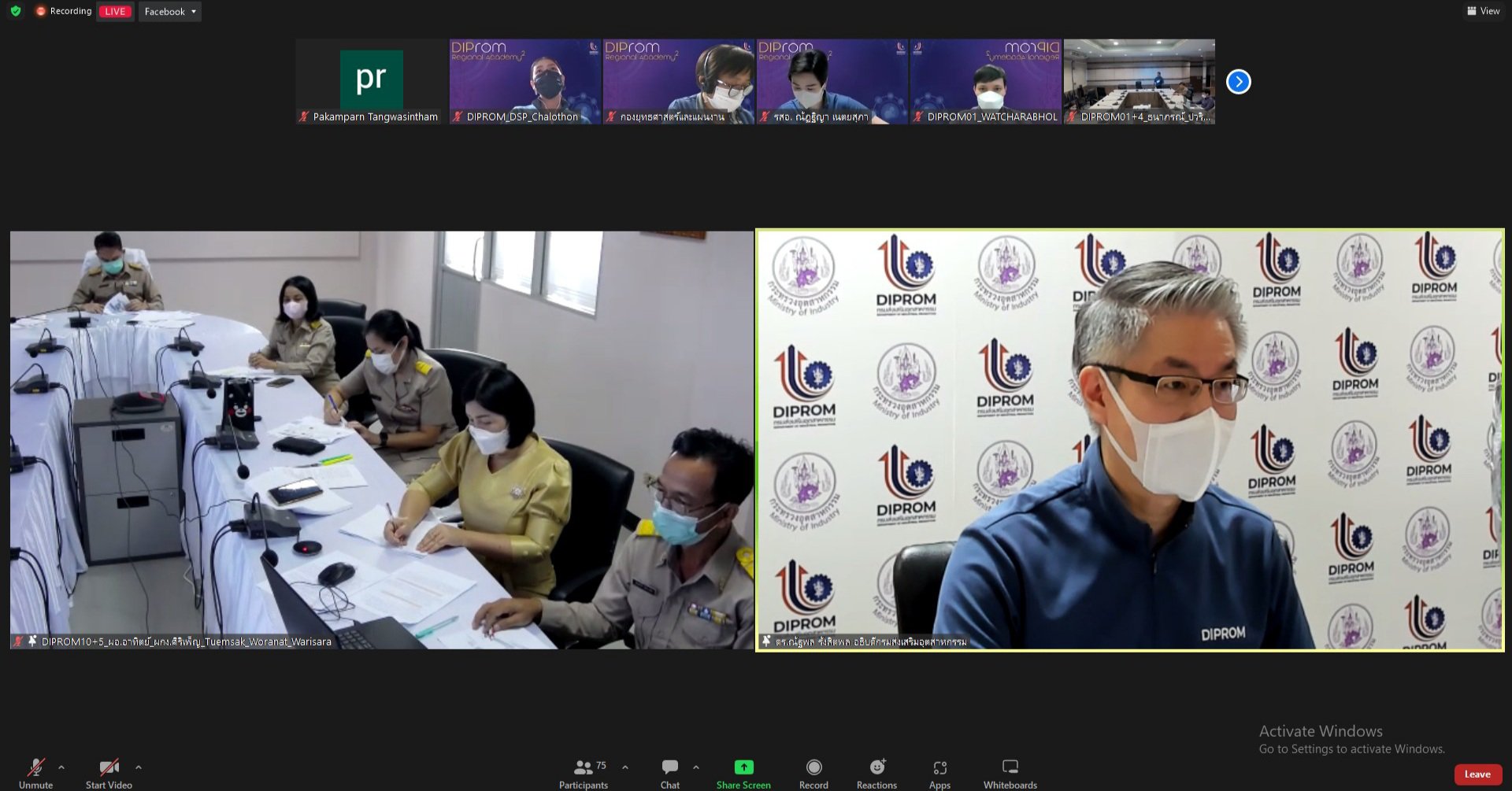Show next participants with the blue arrow
Viewport: 1512px width, 791px height.
(x=1238, y=81)
